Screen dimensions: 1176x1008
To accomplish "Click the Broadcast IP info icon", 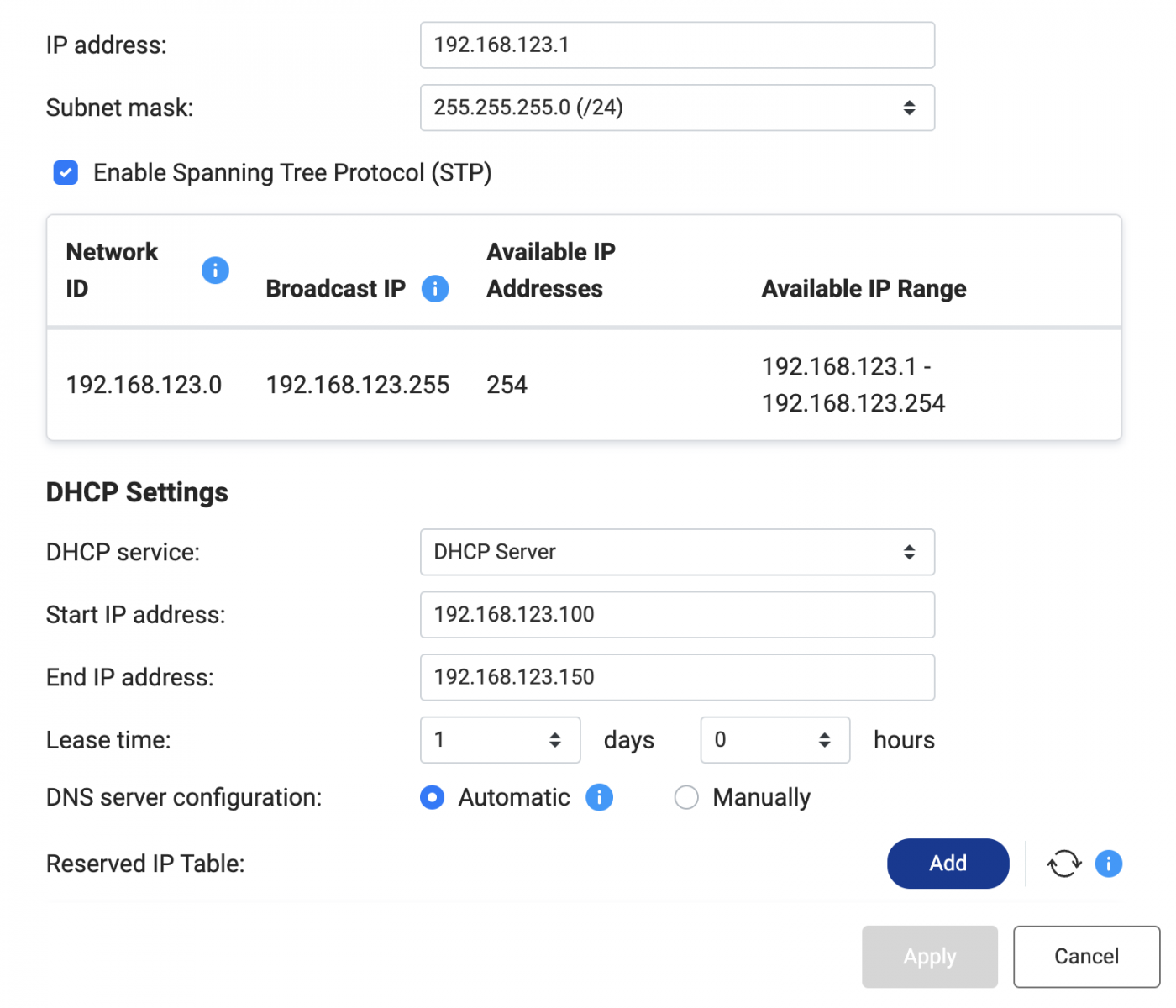I will (x=434, y=288).
